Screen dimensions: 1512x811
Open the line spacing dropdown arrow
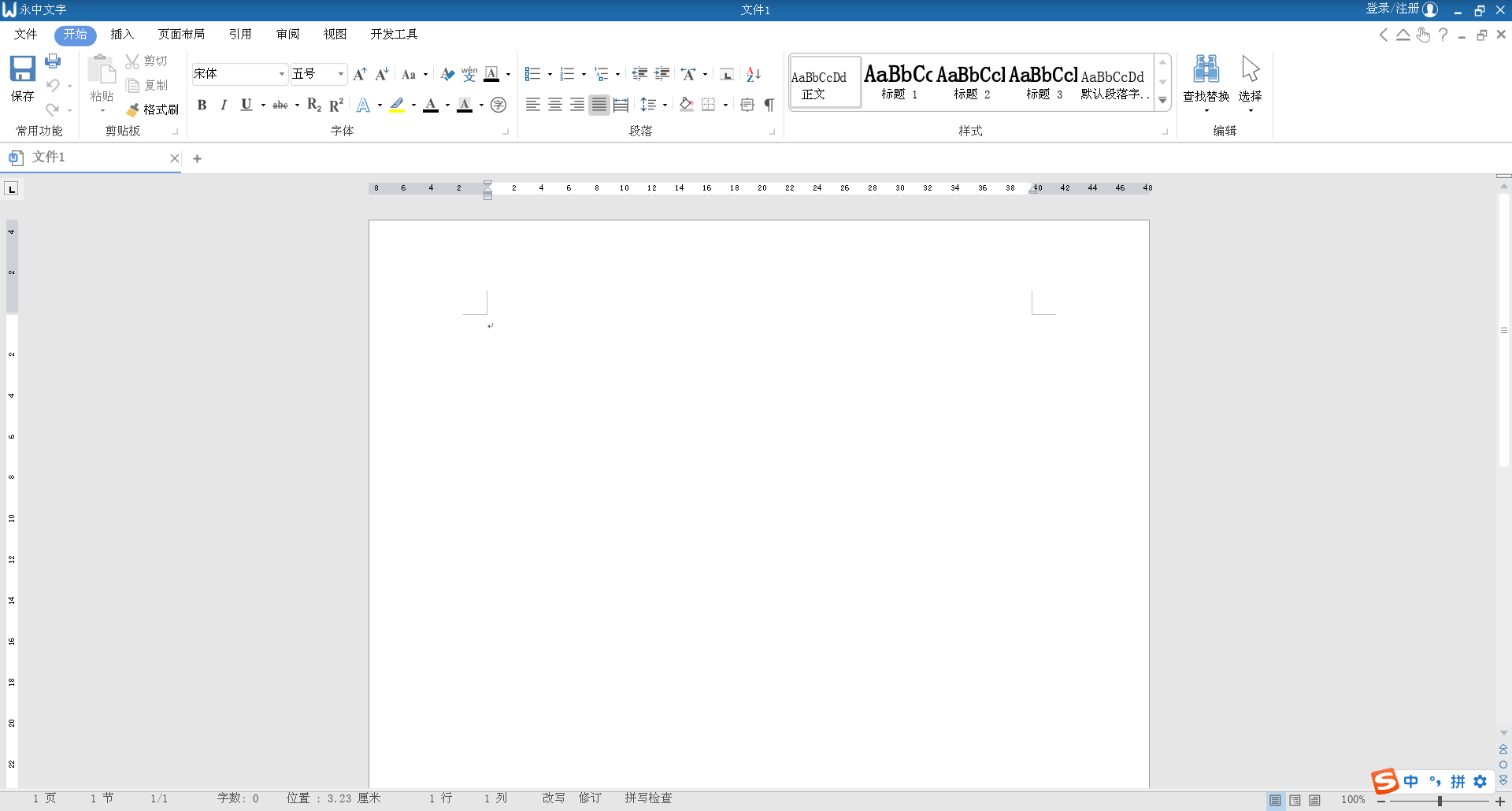664,104
